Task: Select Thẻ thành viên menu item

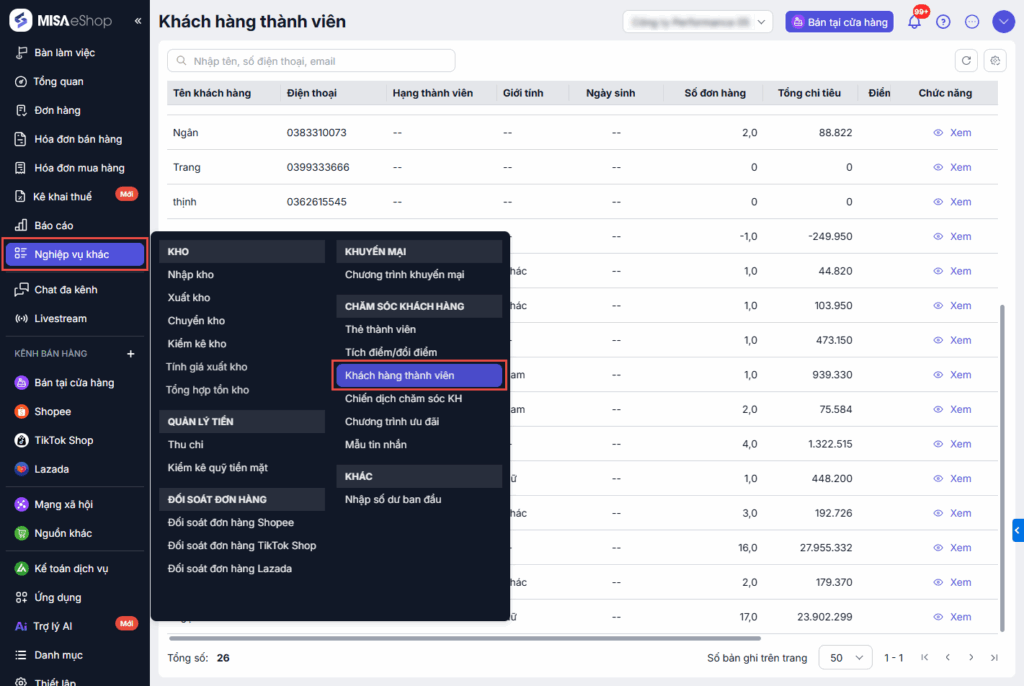Action: pyautogui.click(x=380, y=329)
